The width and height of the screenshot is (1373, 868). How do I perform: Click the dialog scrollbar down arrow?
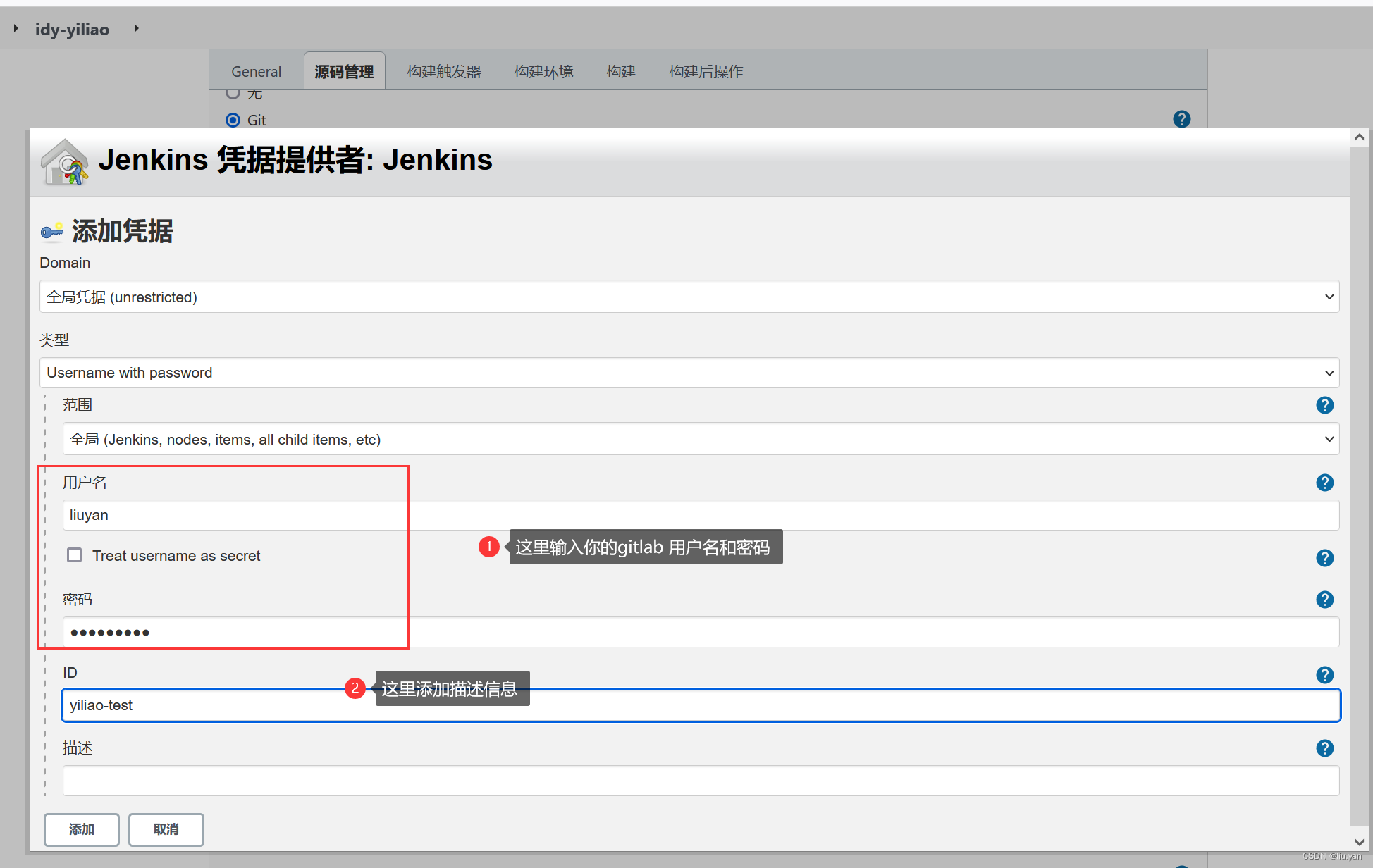point(1360,841)
